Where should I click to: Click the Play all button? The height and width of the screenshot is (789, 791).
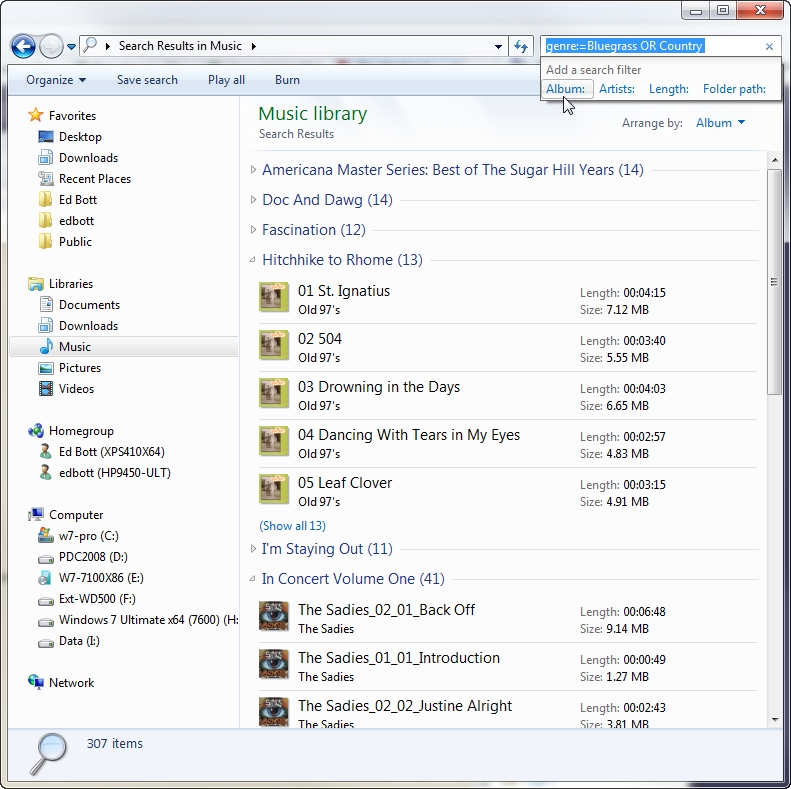point(226,80)
